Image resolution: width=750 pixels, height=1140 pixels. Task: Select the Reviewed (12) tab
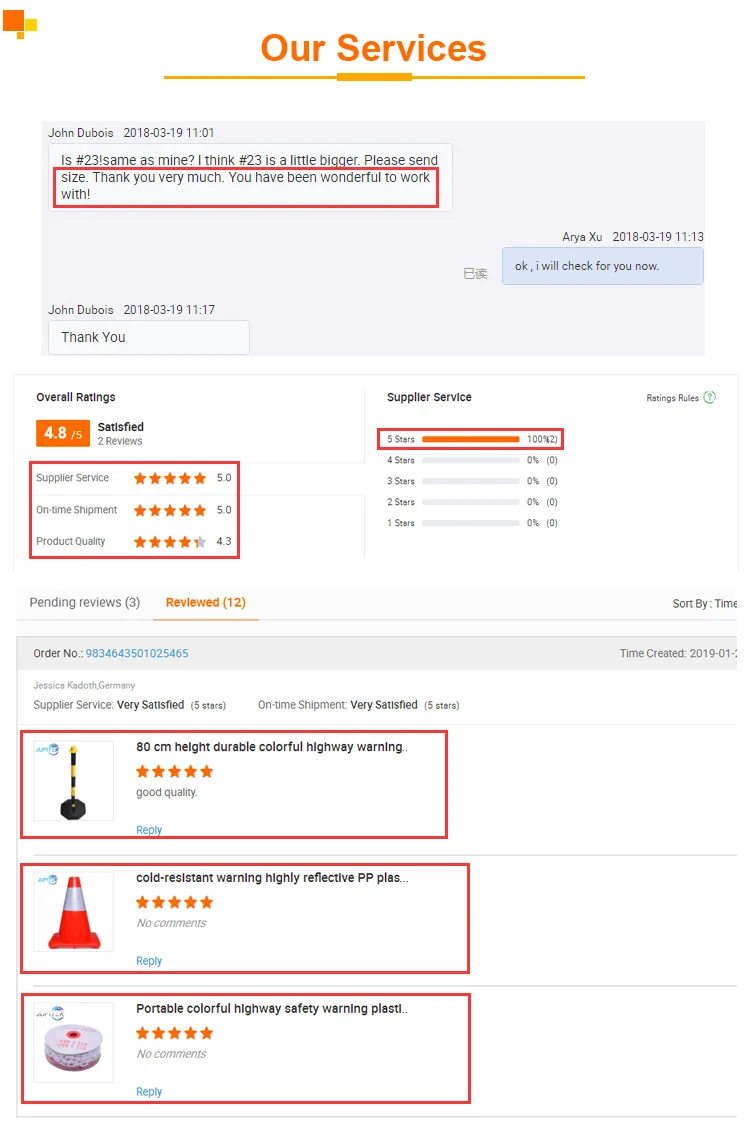[x=206, y=602]
